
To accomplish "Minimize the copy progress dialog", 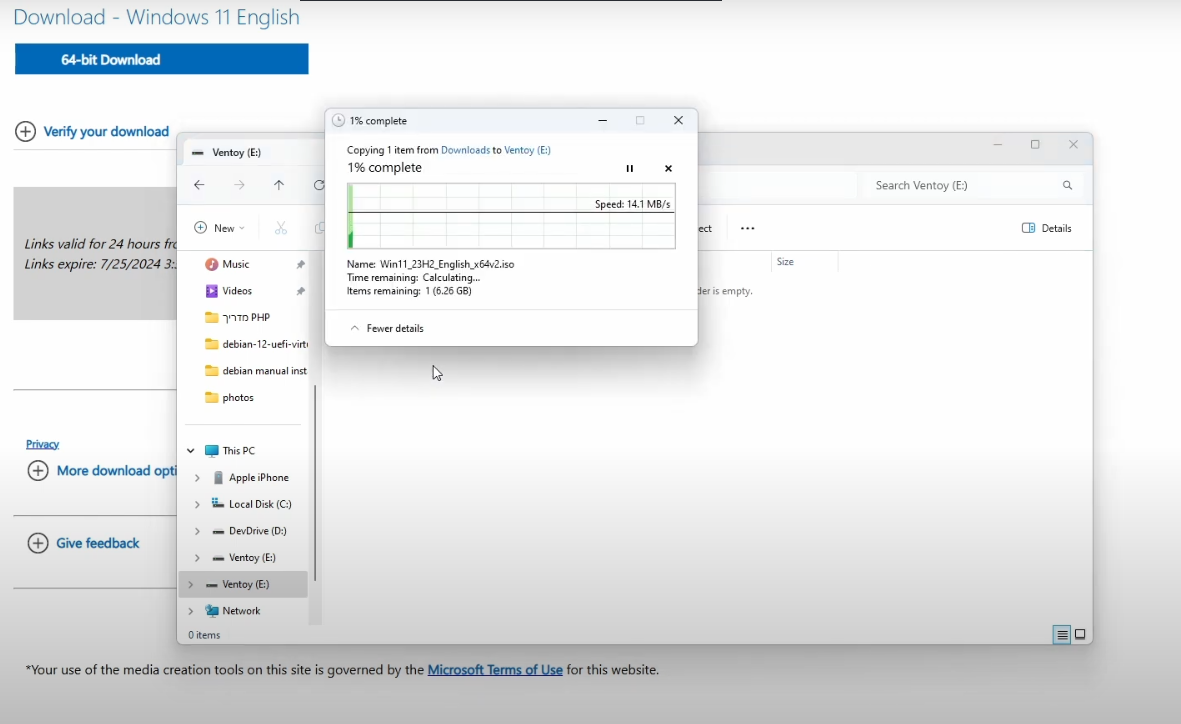I will pyautogui.click(x=603, y=121).
